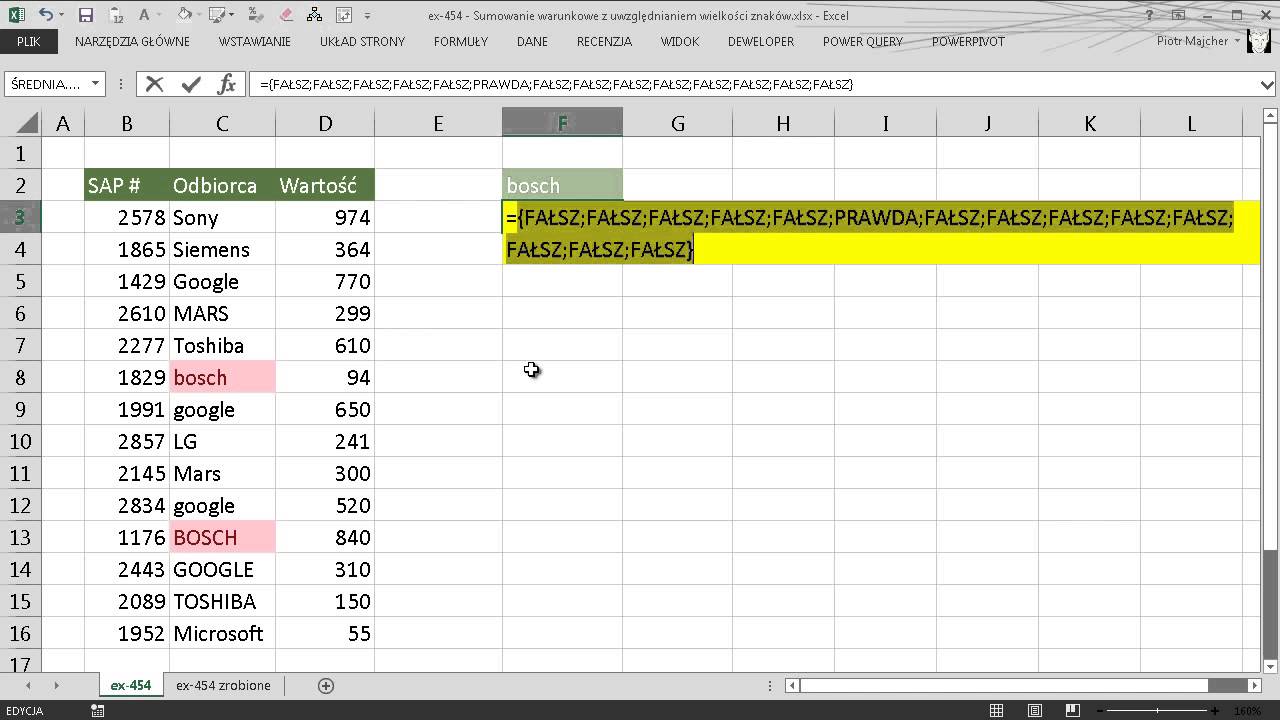
Task: Click the fill color paint bucket icon
Action: click(x=184, y=14)
